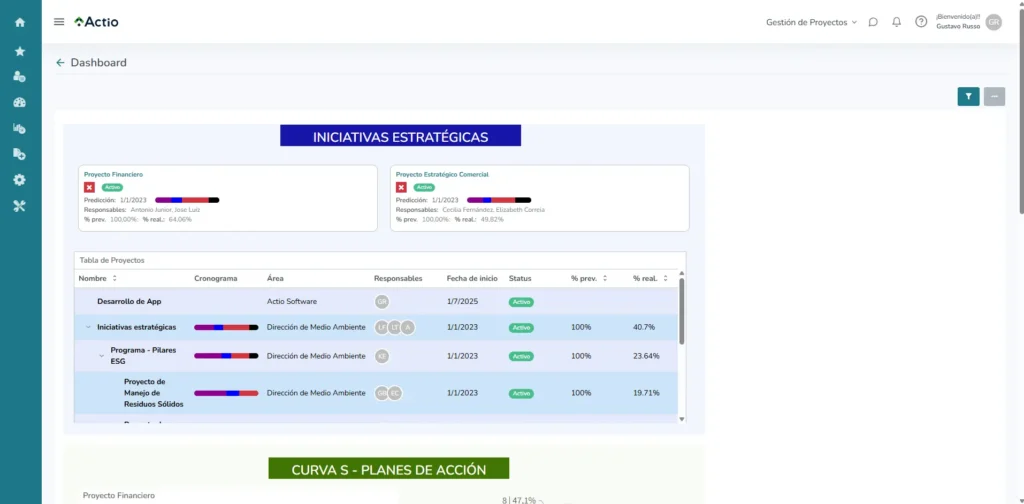Open the notifications bell

pos(896,22)
